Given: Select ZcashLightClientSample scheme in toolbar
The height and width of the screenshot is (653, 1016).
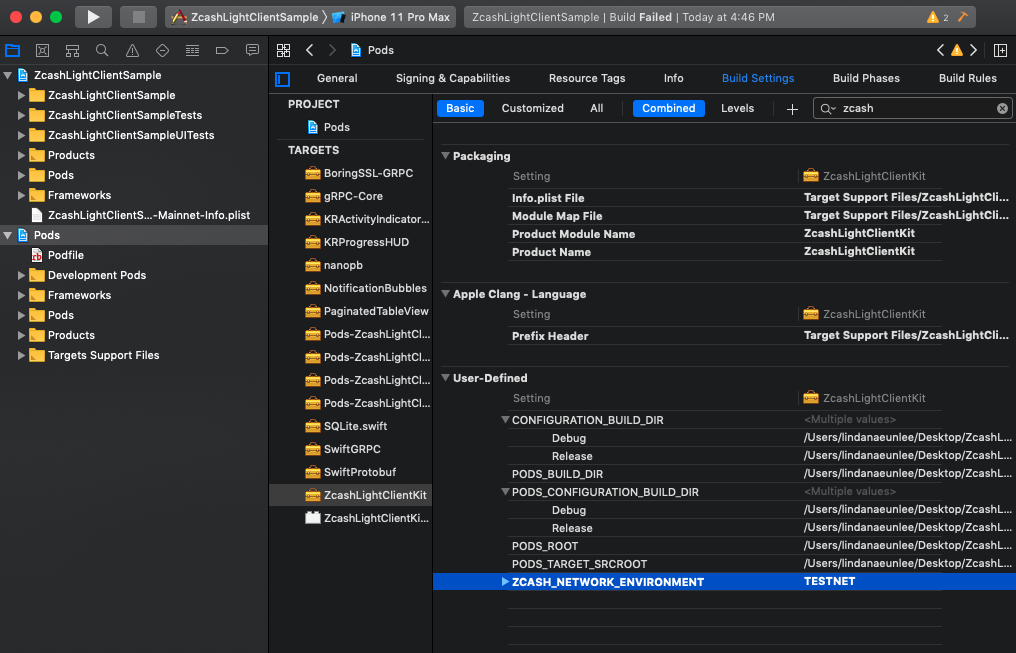Looking at the screenshot, I should pyautogui.click(x=246, y=17).
